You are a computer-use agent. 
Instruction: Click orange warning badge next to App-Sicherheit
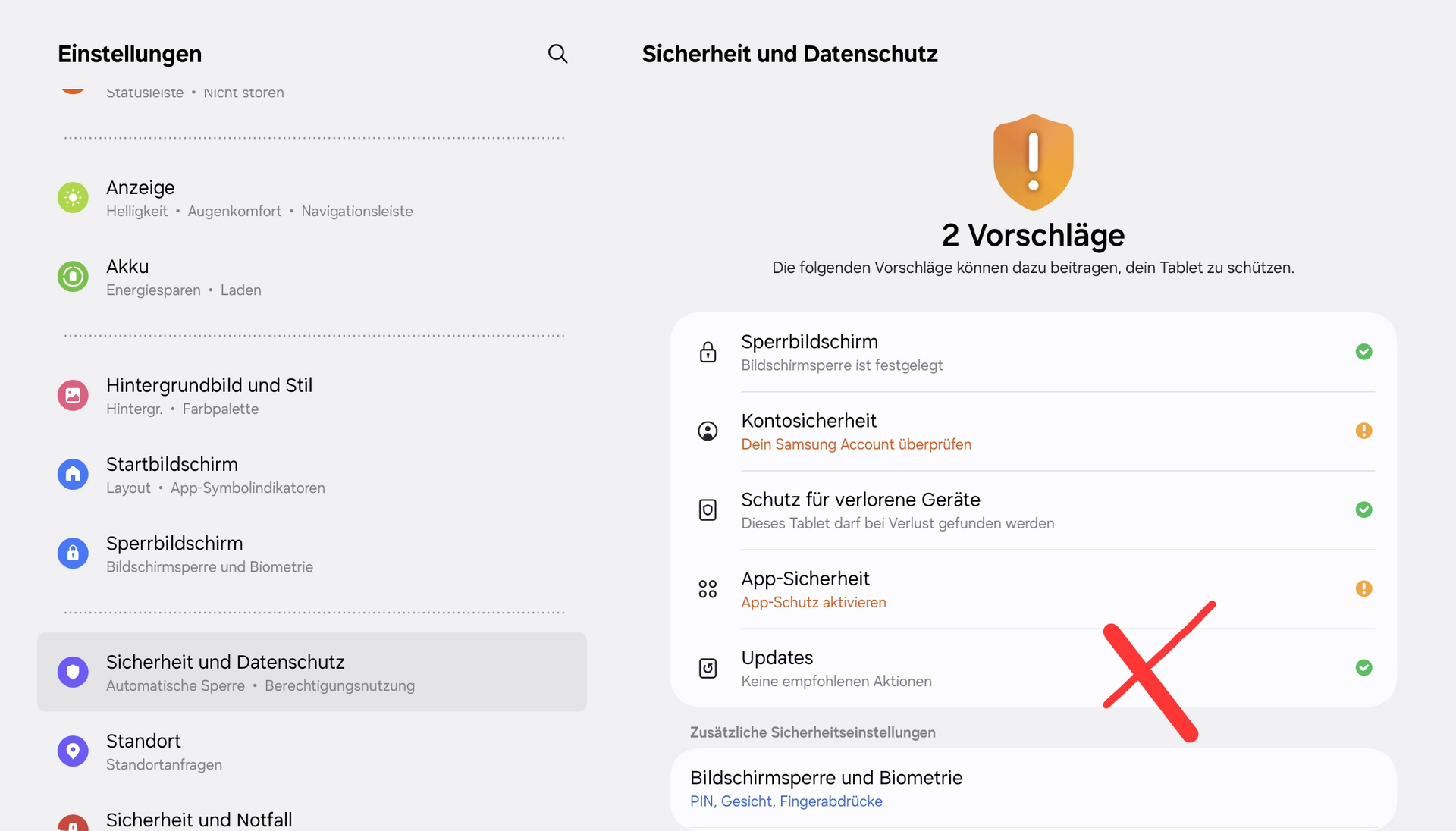pyautogui.click(x=1363, y=588)
